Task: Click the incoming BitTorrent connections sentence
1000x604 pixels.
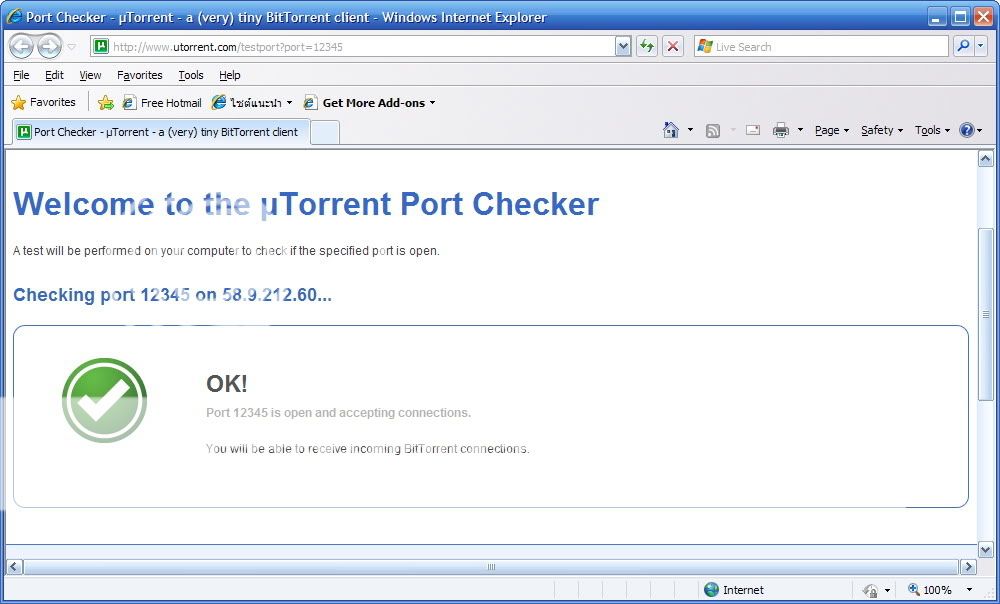Action: point(367,448)
